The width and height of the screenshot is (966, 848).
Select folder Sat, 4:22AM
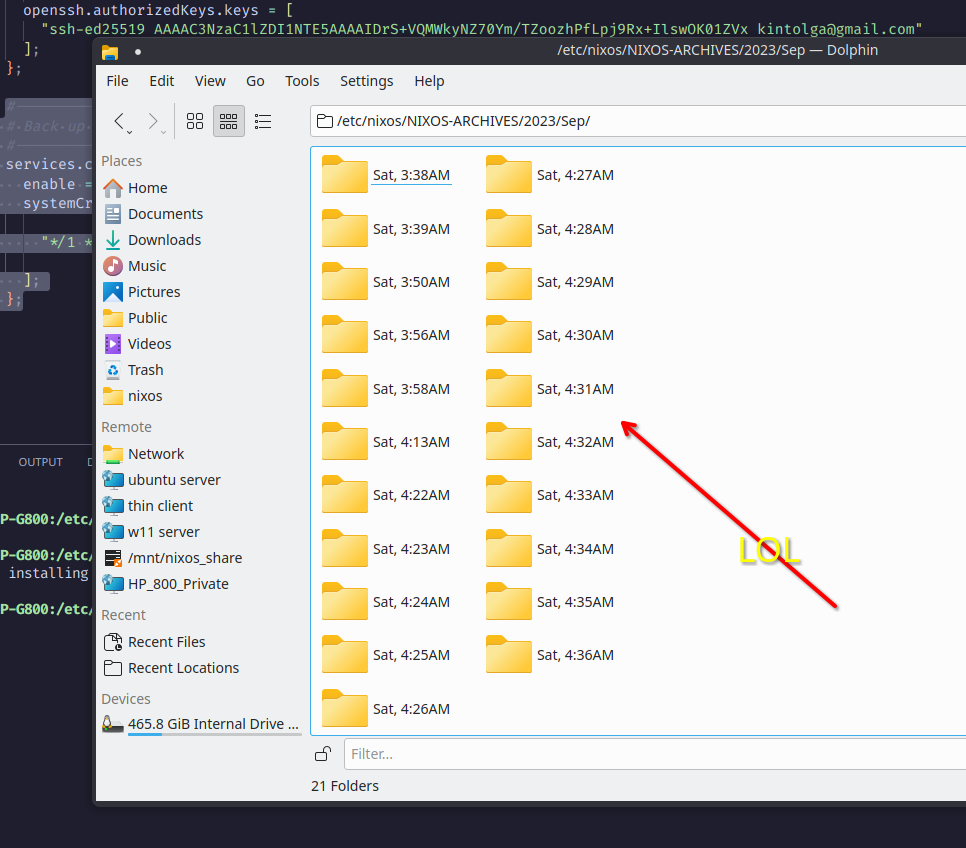click(386, 495)
